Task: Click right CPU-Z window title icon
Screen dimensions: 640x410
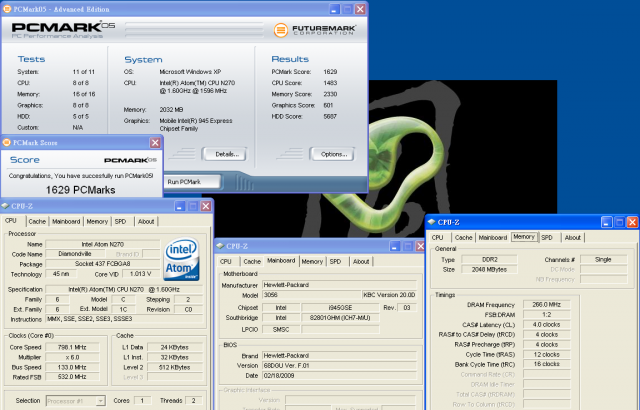Action: [431, 222]
